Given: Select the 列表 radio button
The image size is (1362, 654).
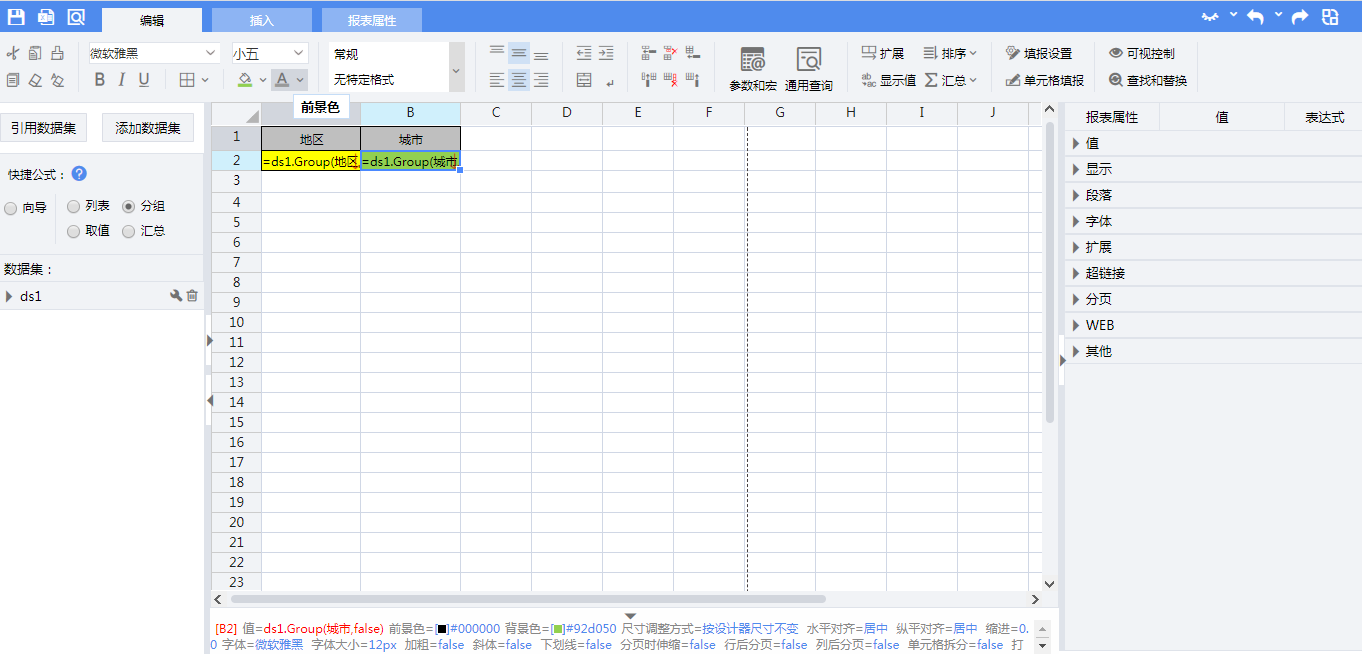Looking at the screenshot, I should point(74,206).
